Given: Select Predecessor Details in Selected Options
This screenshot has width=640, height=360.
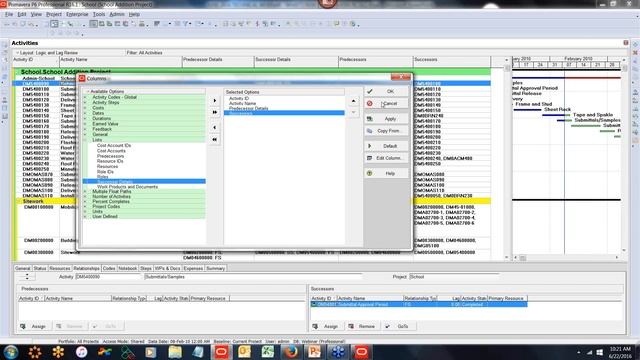Looking at the screenshot, I should tap(248, 109).
